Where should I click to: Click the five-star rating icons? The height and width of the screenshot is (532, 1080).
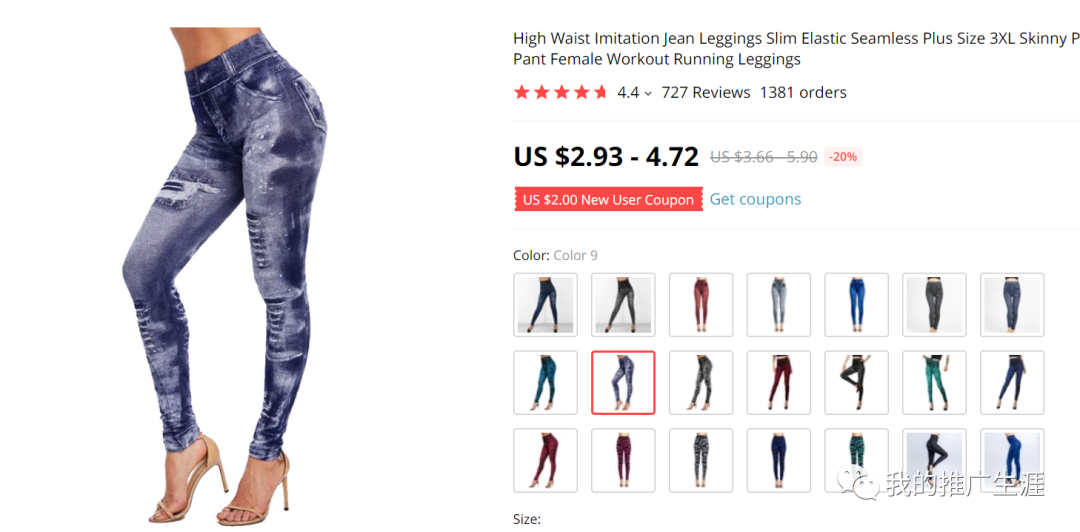[561, 92]
